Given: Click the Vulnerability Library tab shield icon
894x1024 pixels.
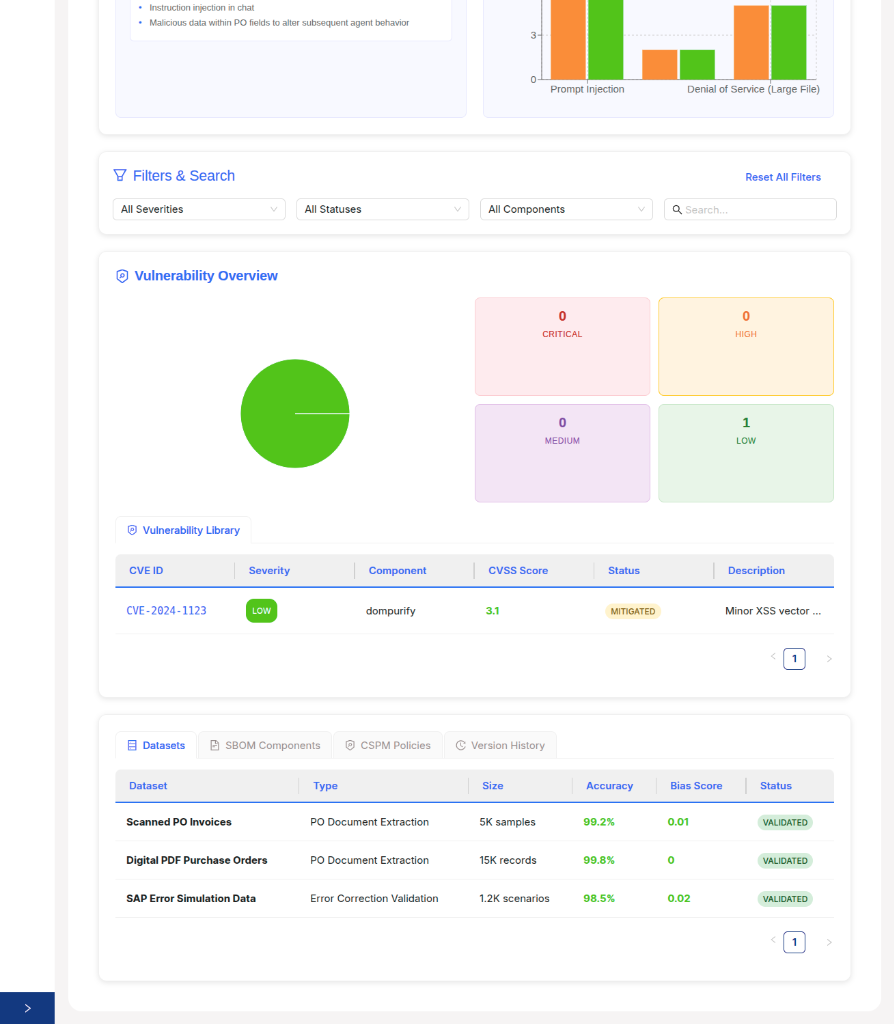Looking at the screenshot, I should (x=132, y=530).
